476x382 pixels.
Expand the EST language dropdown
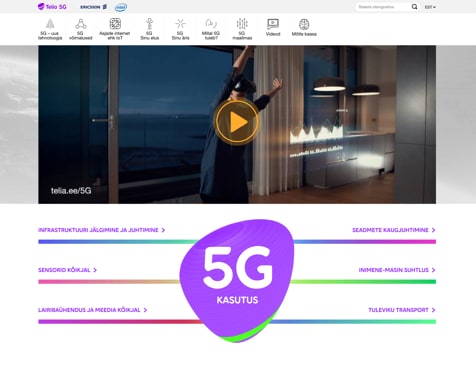[x=430, y=7]
